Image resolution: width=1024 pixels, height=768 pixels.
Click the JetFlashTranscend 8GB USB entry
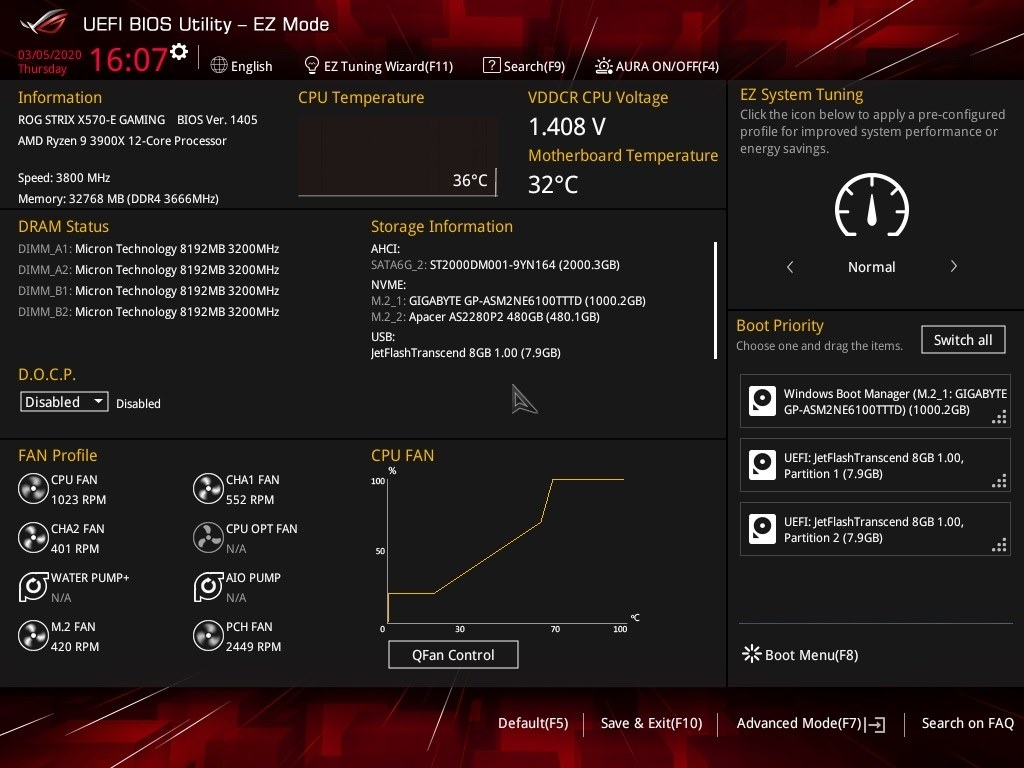(x=466, y=353)
